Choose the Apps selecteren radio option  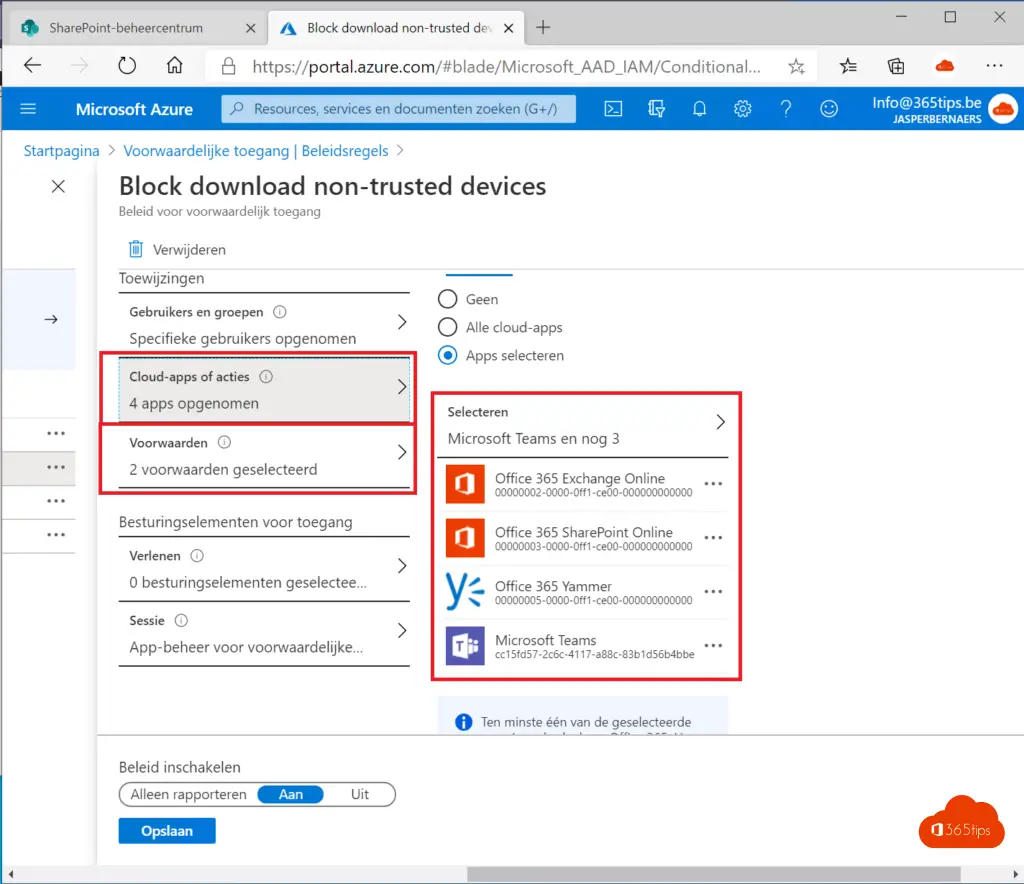click(x=448, y=355)
